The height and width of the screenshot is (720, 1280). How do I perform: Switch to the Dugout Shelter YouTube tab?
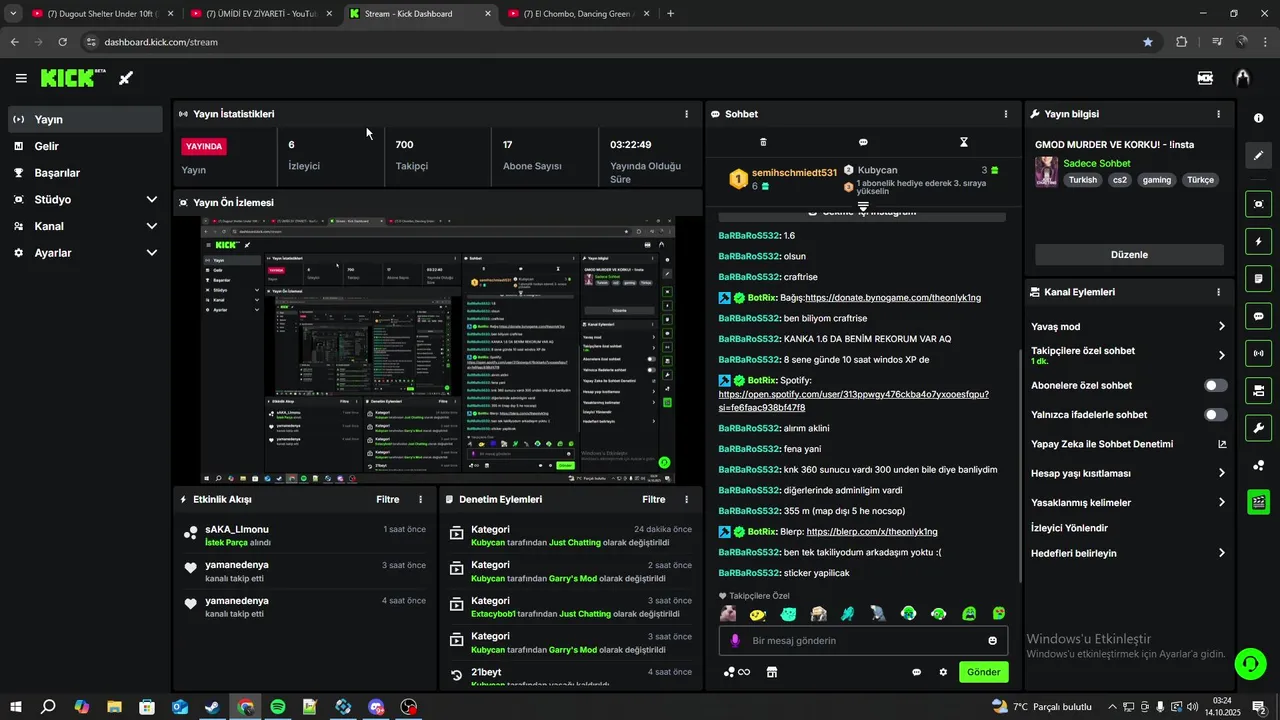coord(102,14)
